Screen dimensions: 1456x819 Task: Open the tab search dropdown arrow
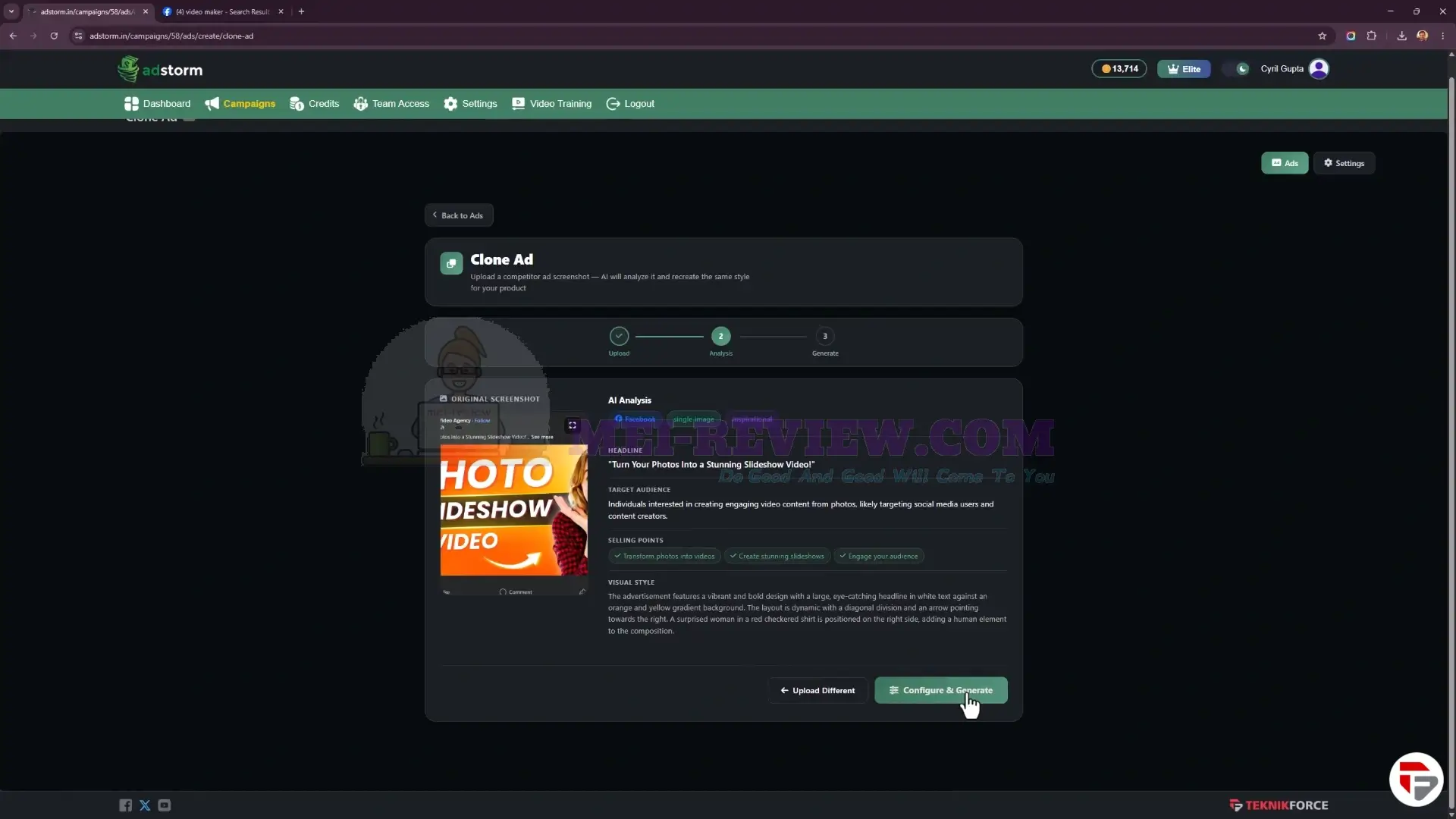(11, 11)
